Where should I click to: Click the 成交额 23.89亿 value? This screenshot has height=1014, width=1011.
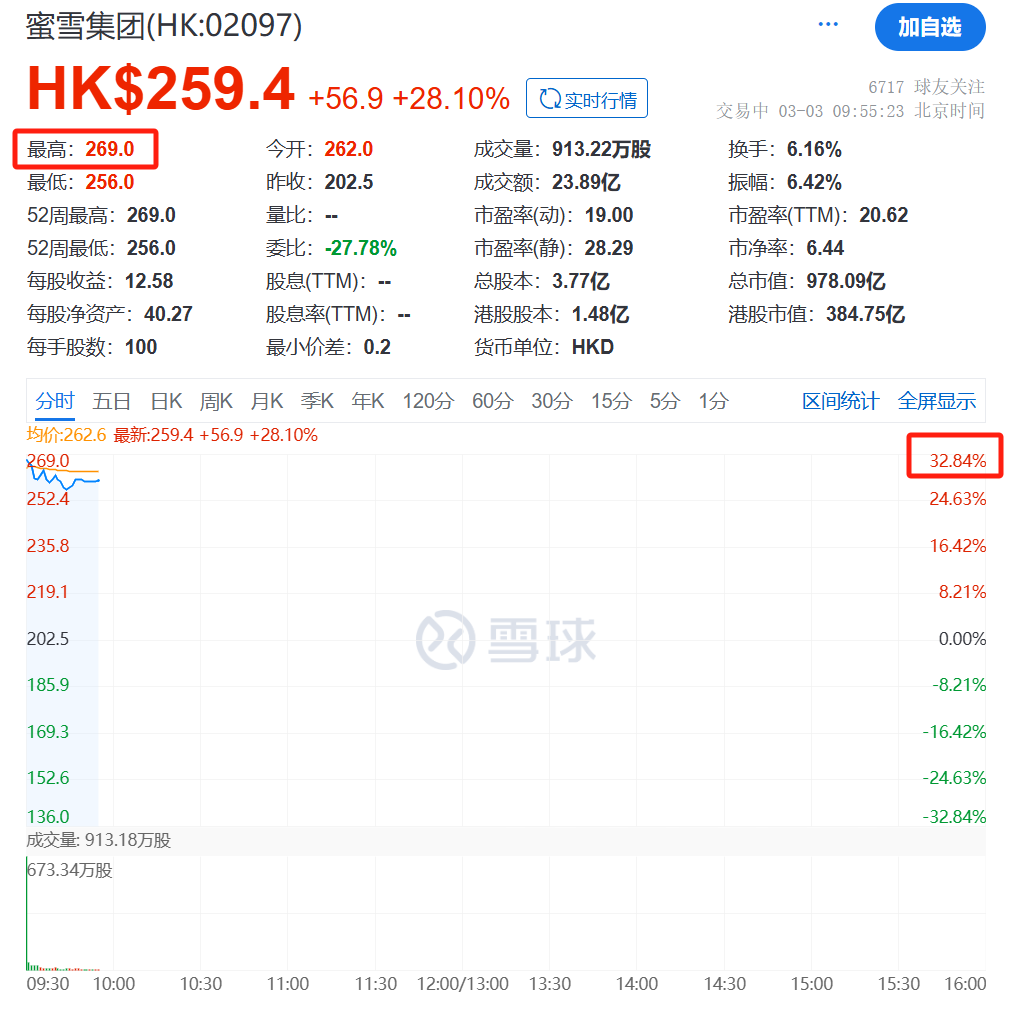[x=585, y=182]
